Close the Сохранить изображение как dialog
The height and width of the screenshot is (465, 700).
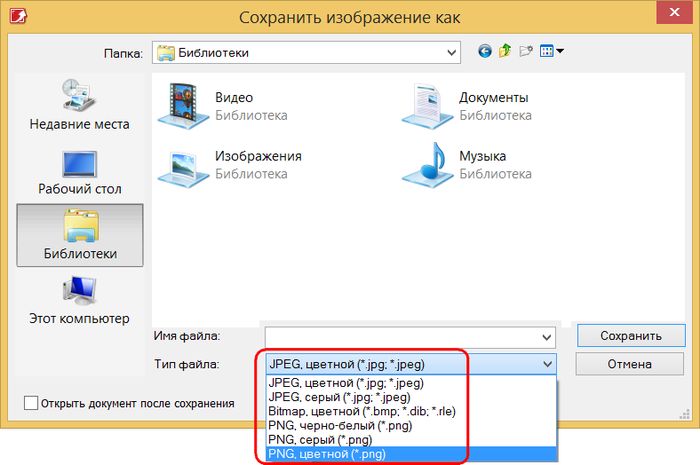point(674,12)
